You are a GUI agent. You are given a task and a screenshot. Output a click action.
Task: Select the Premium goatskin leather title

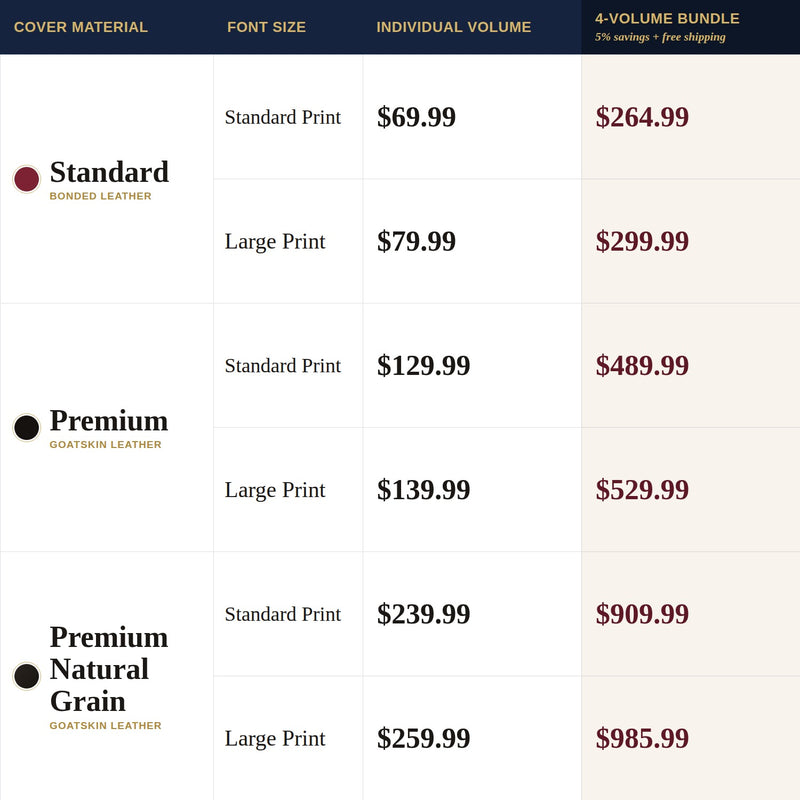pos(109,420)
